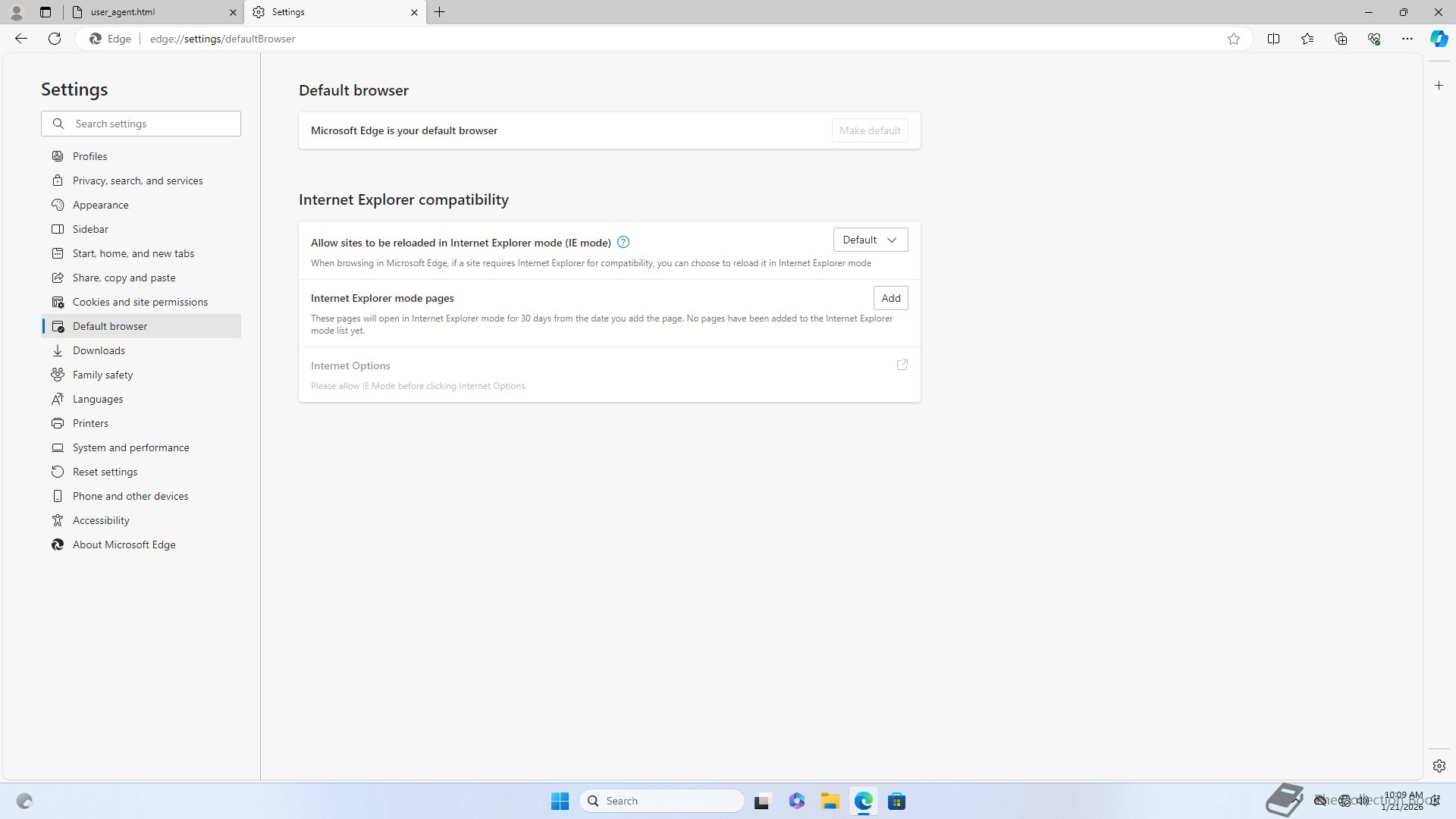Open Privacy, search, and services settings
The image size is (1456, 819).
[x=137, y=180]
